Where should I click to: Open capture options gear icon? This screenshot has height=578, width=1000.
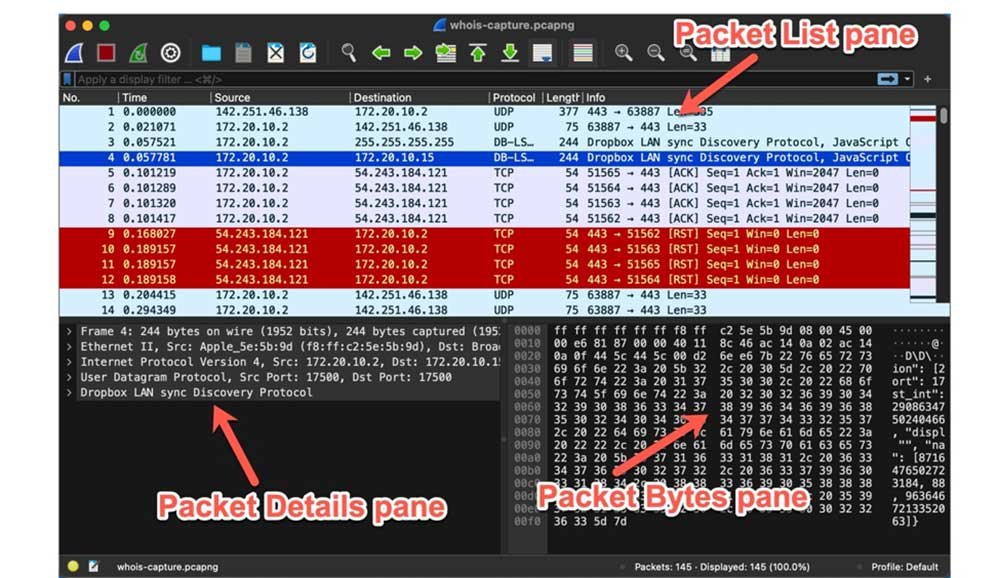tap(170, 53)
